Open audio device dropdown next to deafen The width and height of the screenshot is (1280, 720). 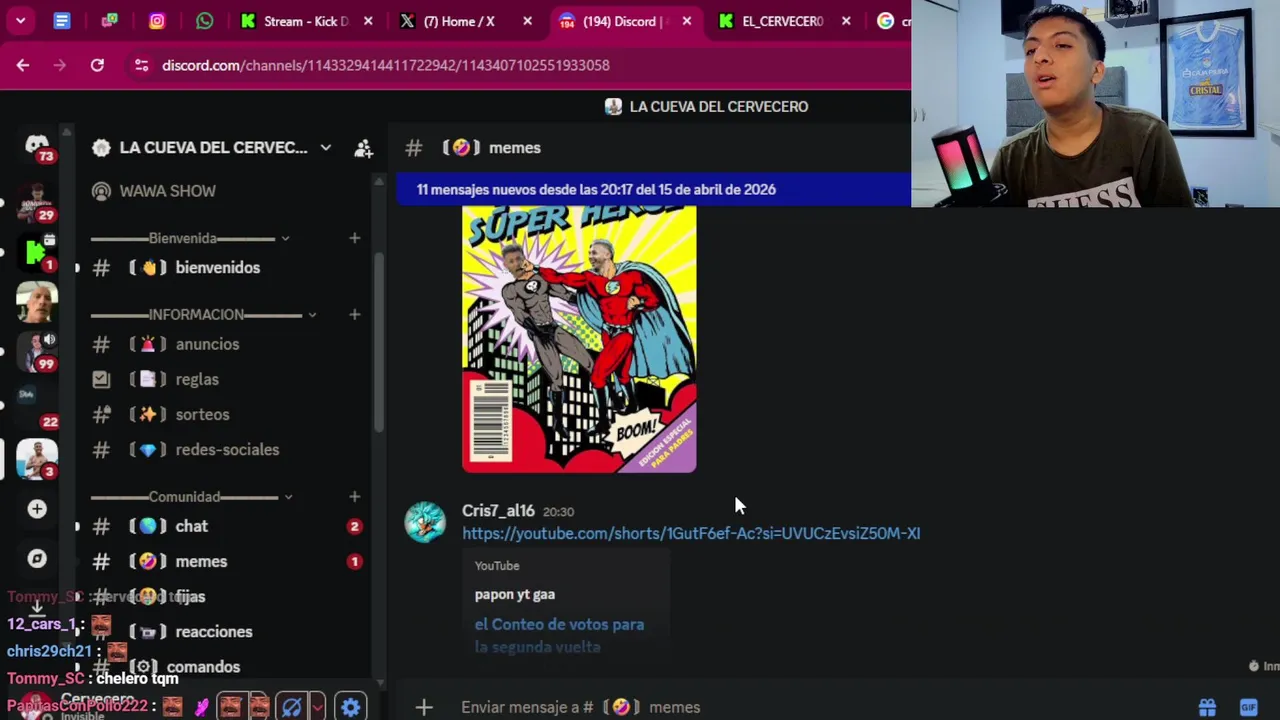point(317,707)
